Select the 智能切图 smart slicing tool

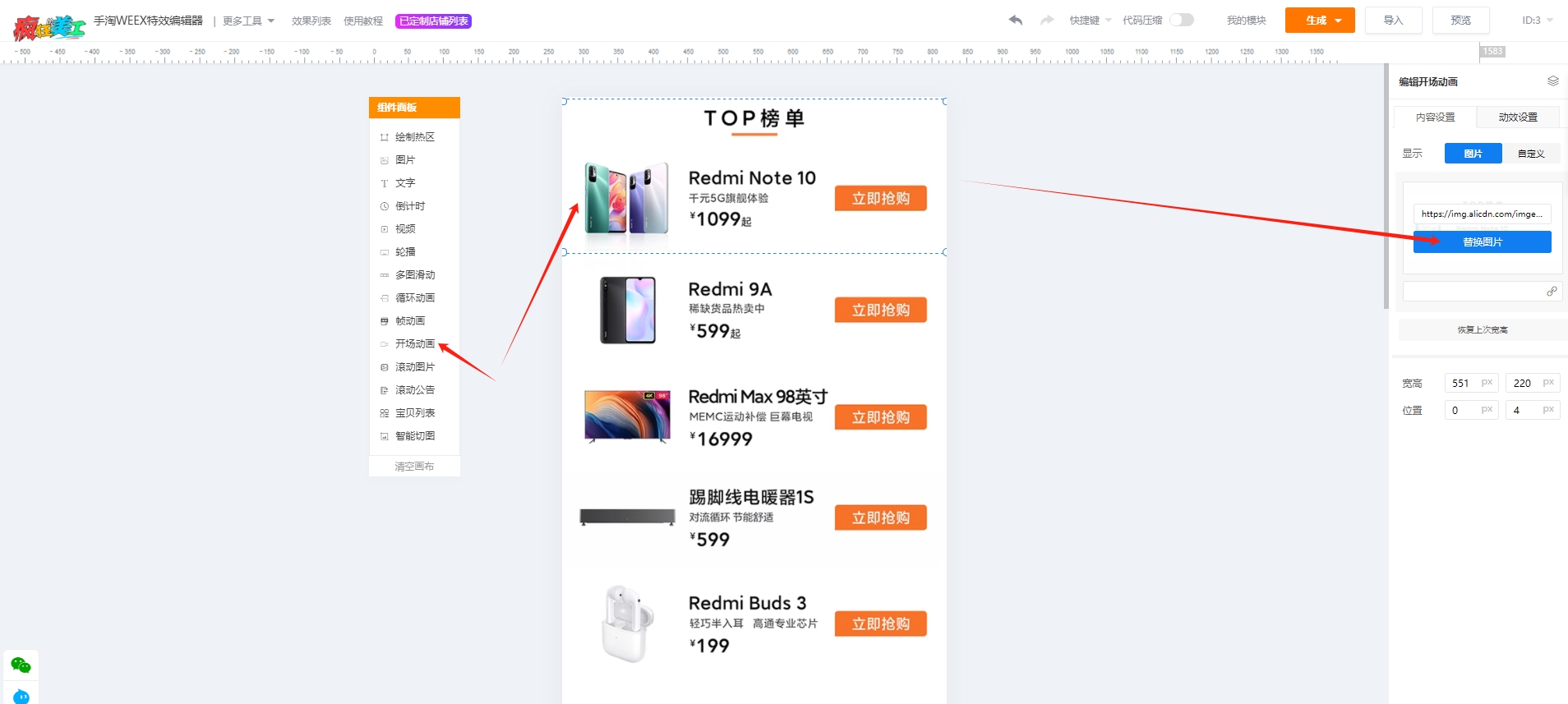coord(414,436)
